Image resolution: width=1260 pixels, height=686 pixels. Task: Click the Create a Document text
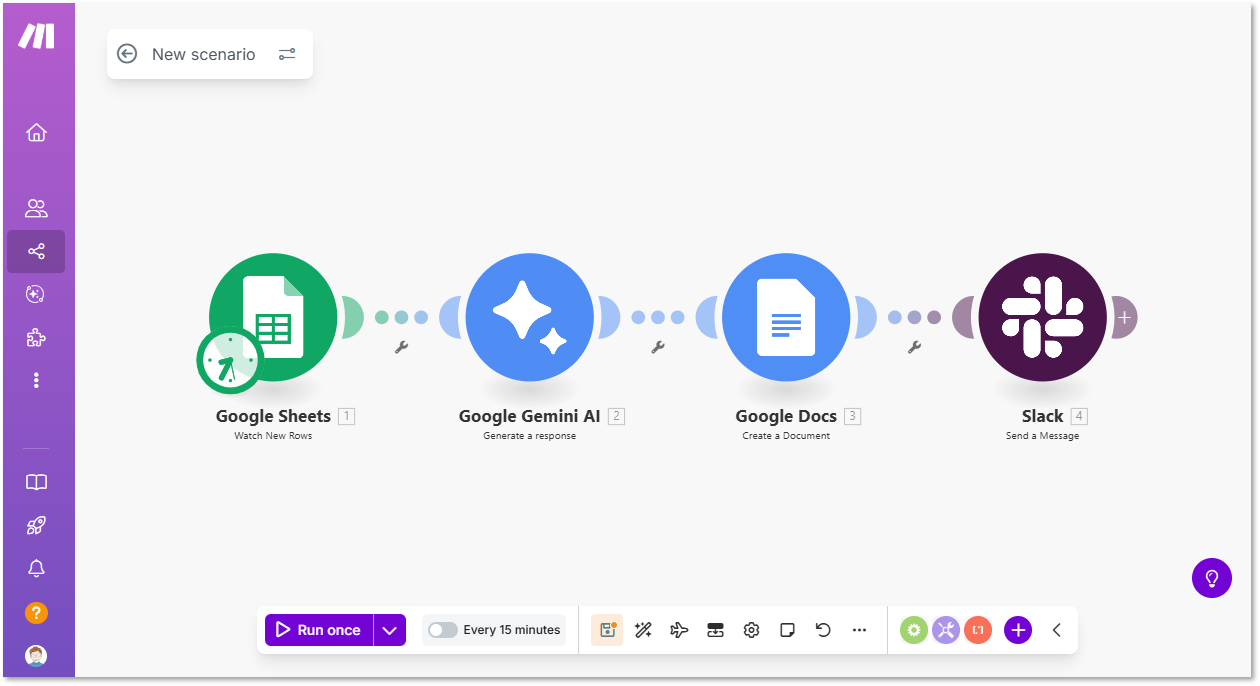tap(786, 436)
